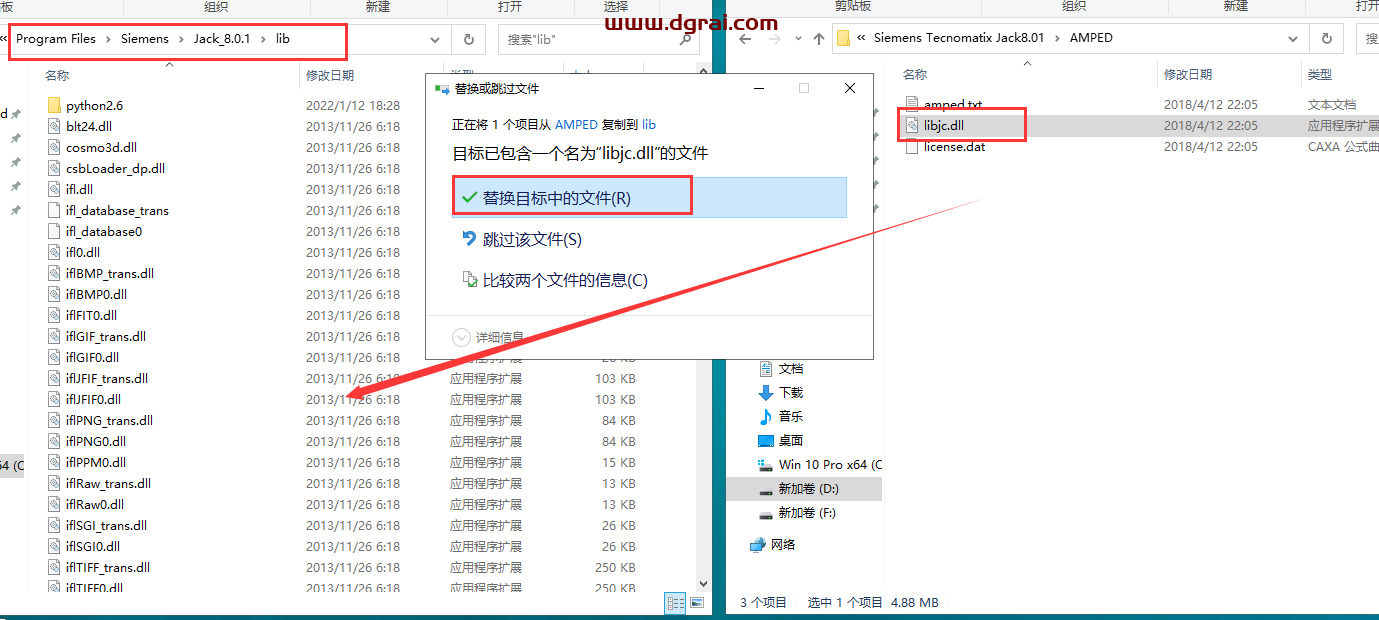Select license.dat file icon
Viewport: 1379px width, 620px height.
coord(911,146)
